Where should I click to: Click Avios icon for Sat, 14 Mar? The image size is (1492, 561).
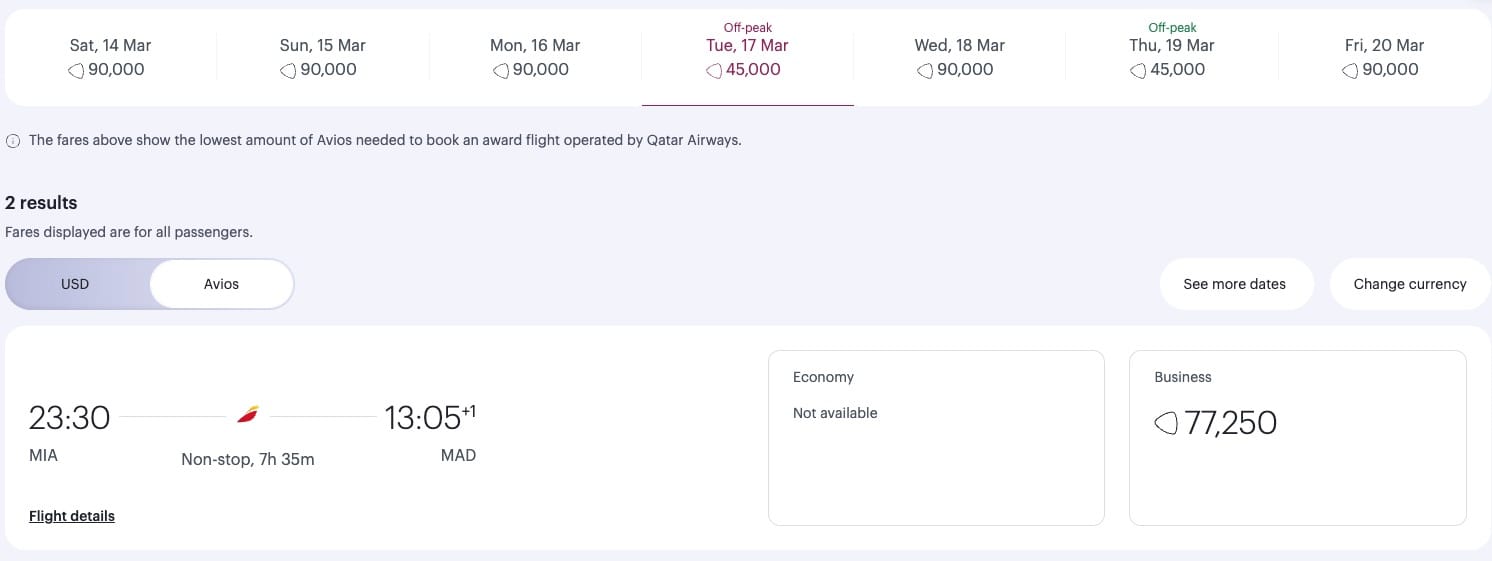(76, 71)
